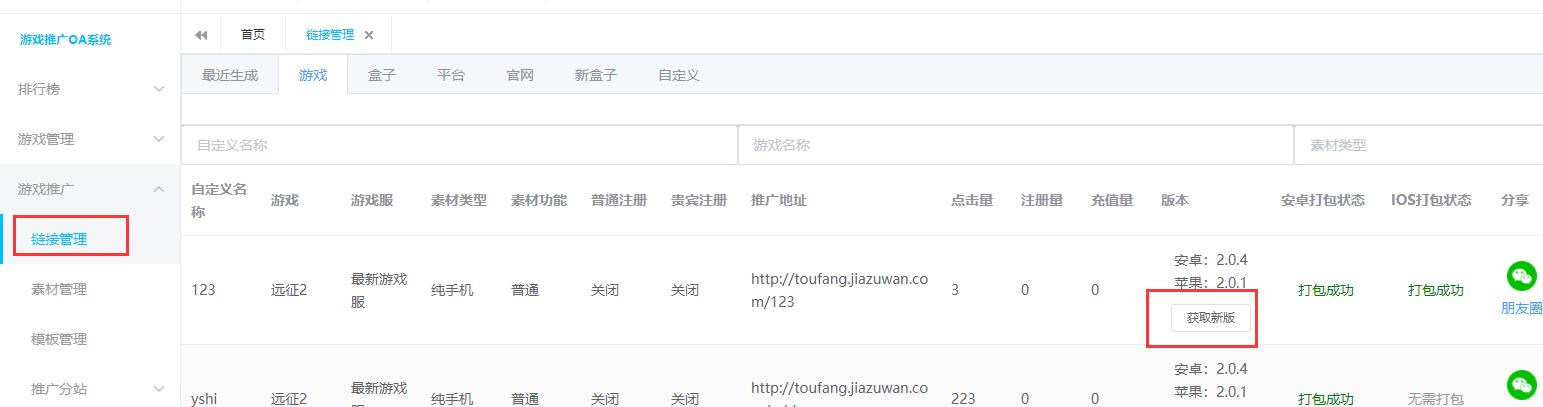The image size is (1543, 407).
Task: Expand the 排行榜 sidebar menu
Action: [x=90, y=89]
